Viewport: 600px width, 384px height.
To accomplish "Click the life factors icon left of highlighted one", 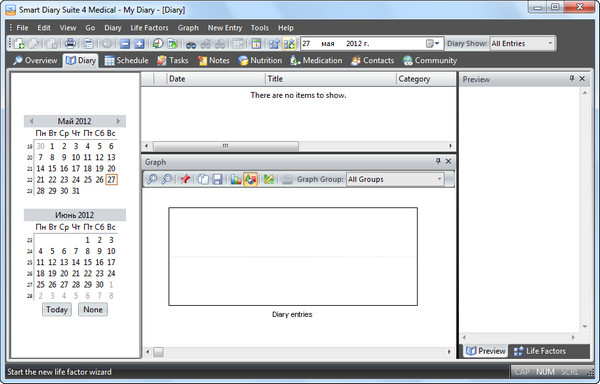I will pos(274,44).
